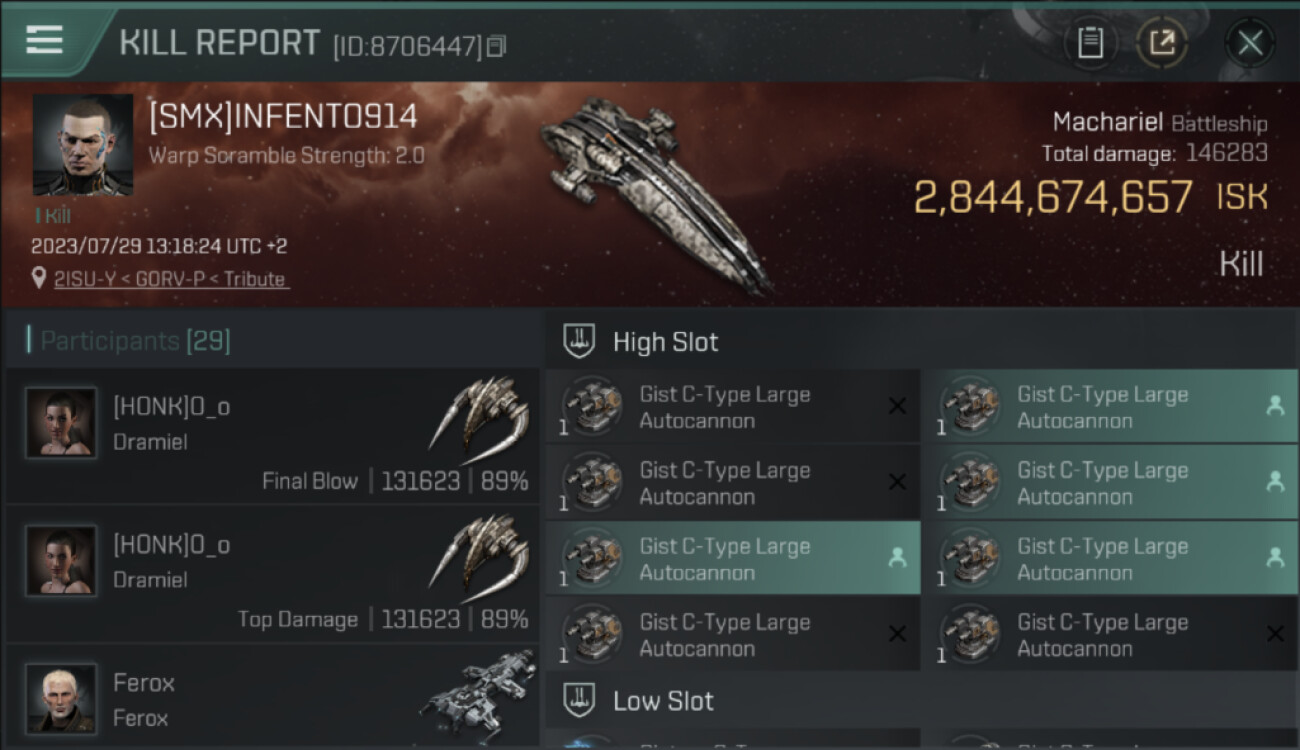
Task: Close the kill report window
Action: coord(1249,42)
